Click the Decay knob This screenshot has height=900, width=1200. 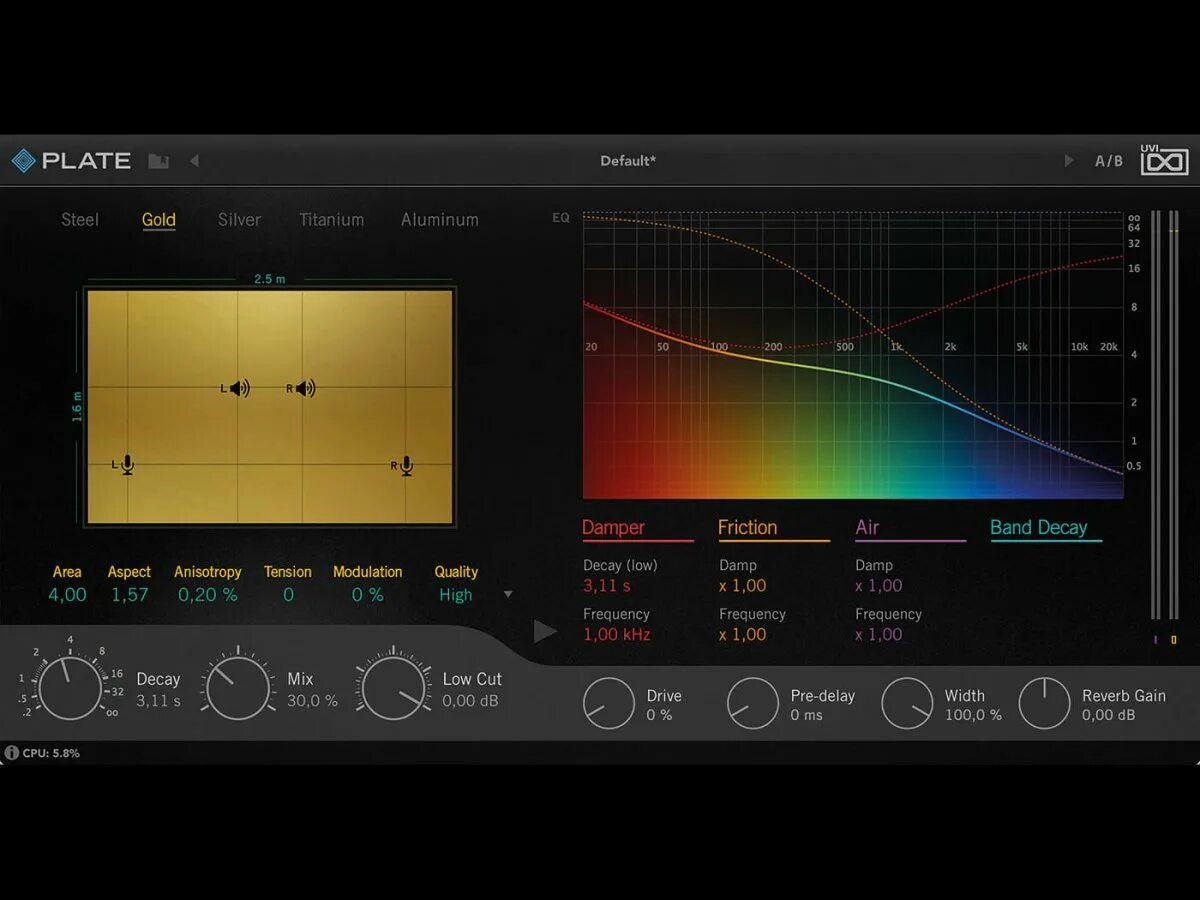point(70,686)
